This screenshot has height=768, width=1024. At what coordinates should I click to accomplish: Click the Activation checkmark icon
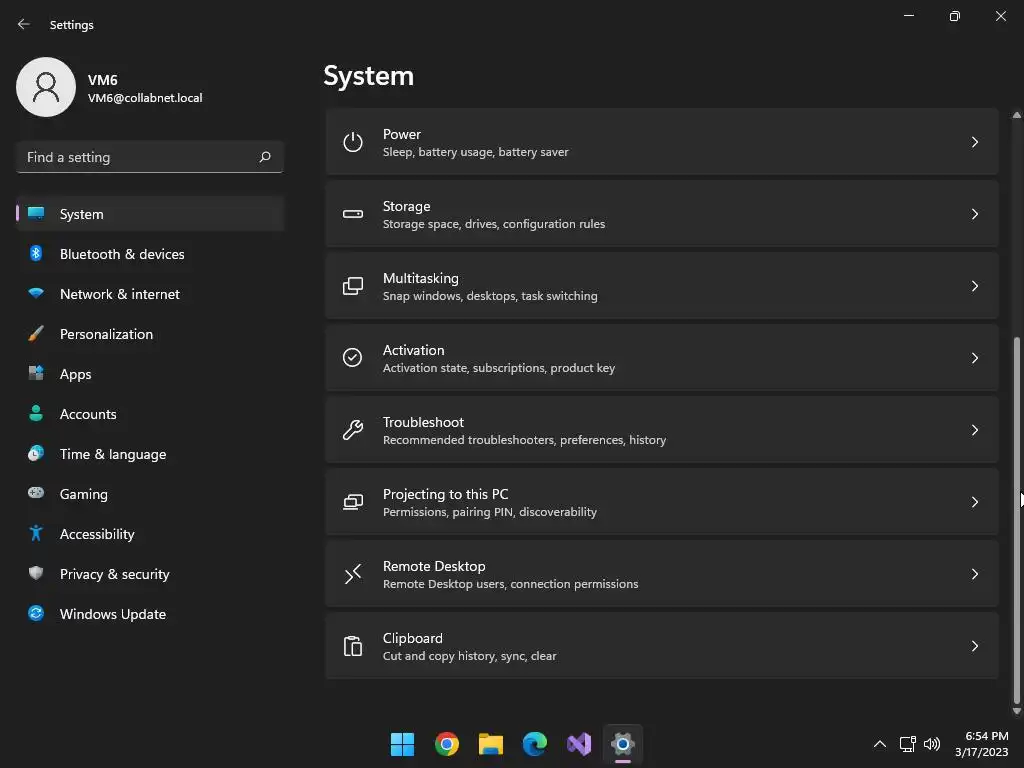[353, 357]
